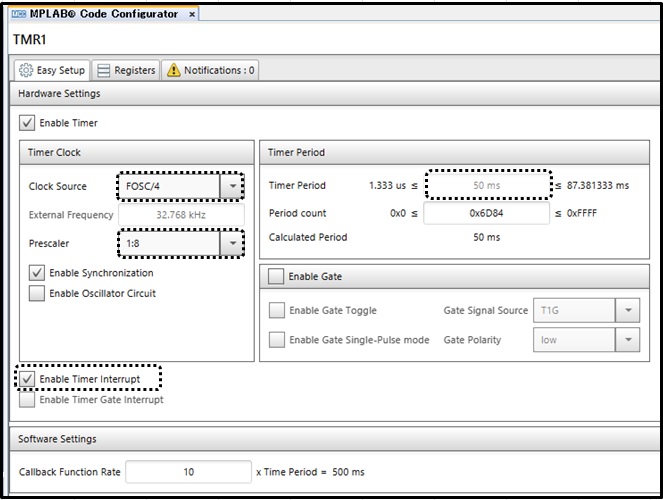Viewport: 663px width, 500px height.
Task: Check the Enable Oscillator Circuit box
Action: click(x=37, y=293)
